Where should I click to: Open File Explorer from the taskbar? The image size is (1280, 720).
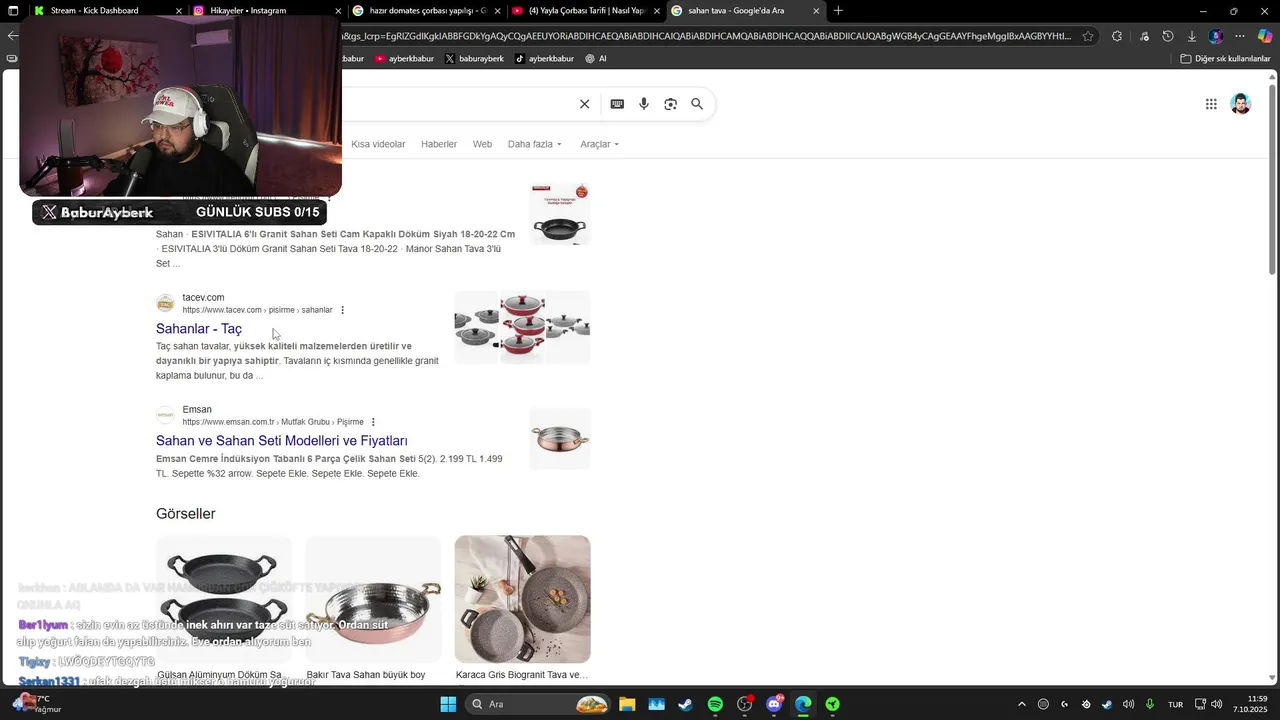(627, 704)
